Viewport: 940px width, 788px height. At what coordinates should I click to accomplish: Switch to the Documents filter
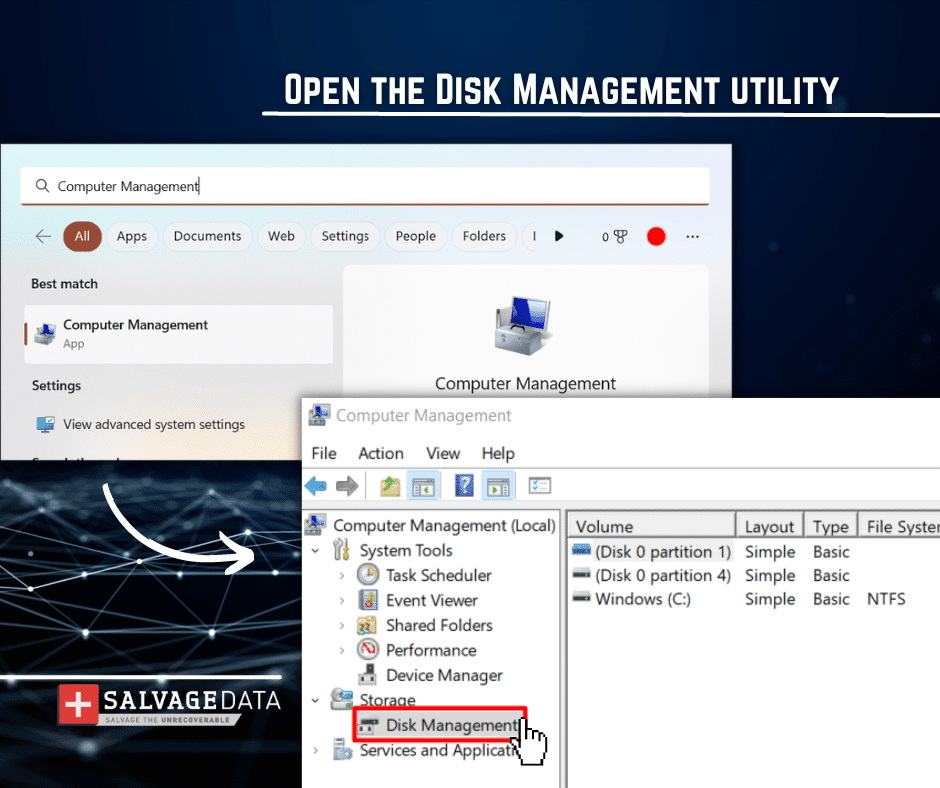(207, 236)
